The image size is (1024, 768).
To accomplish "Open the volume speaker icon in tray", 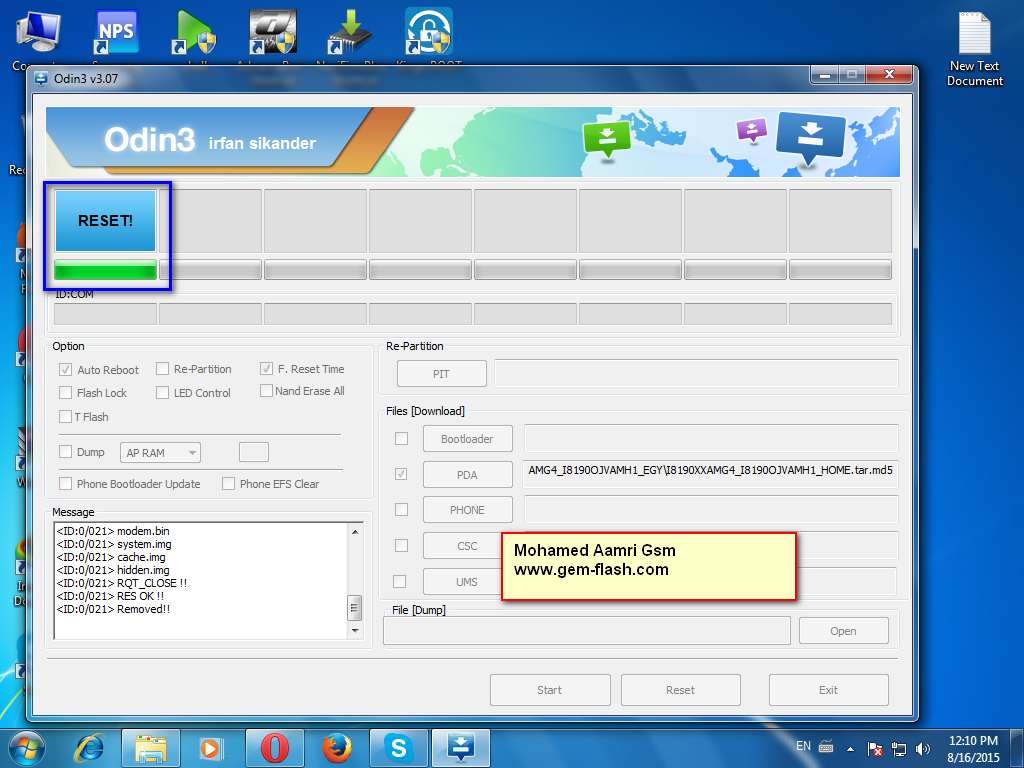I will pyautogui.click(x=923, y=748).
